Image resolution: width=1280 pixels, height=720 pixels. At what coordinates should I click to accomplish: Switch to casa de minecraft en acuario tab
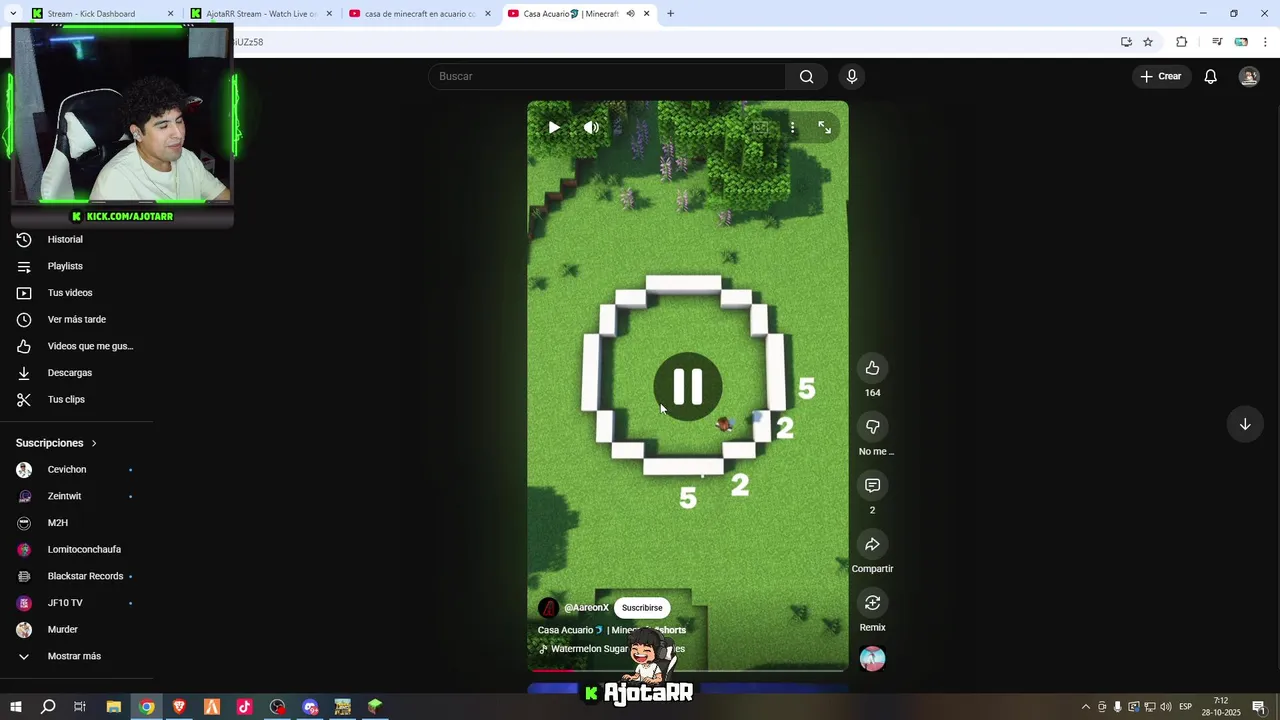(415, 14)
